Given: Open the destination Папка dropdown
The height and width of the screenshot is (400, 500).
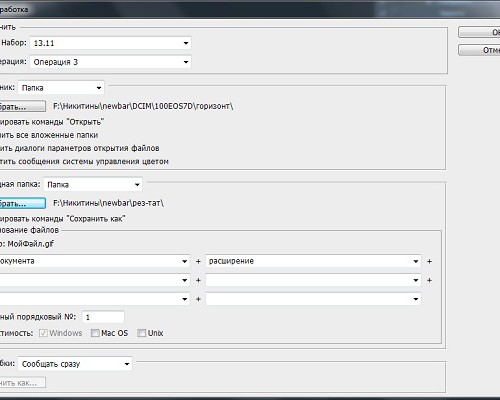Looking at the screenshot, I should 93,185.
